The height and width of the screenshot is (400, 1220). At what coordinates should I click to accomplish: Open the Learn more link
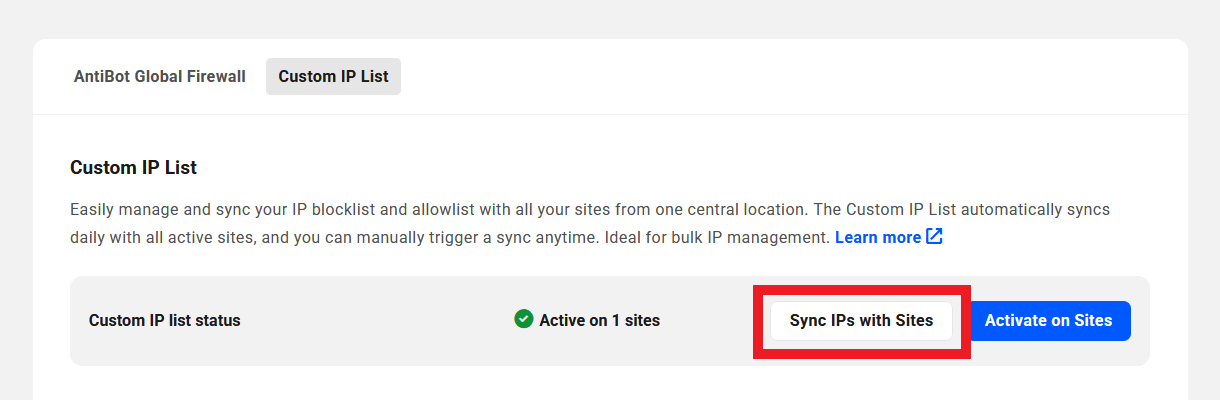pyautogui.click(x=877, y=238)
